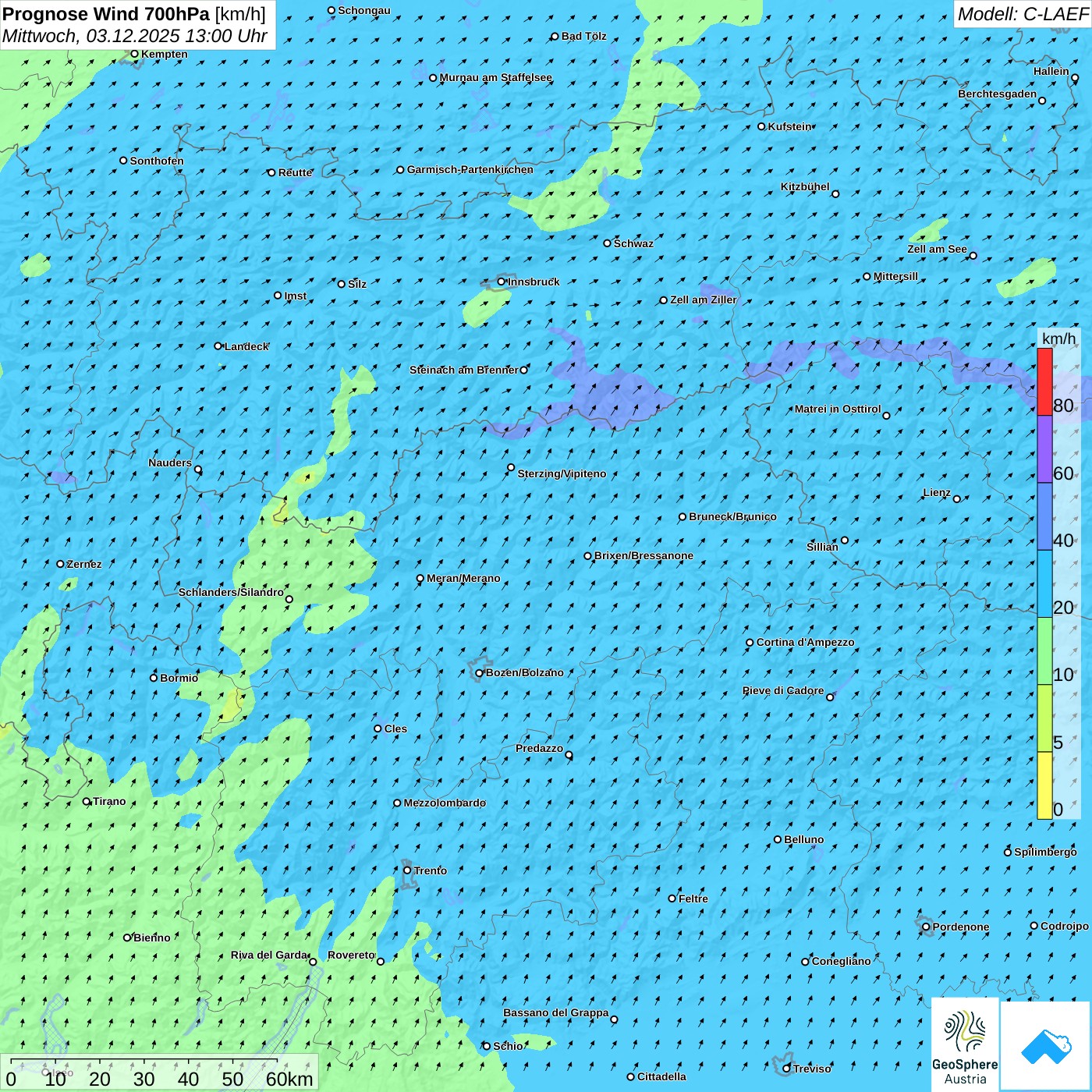Click the Kitzbühel label
The image size is (1092, 1092).
[805, 187]
